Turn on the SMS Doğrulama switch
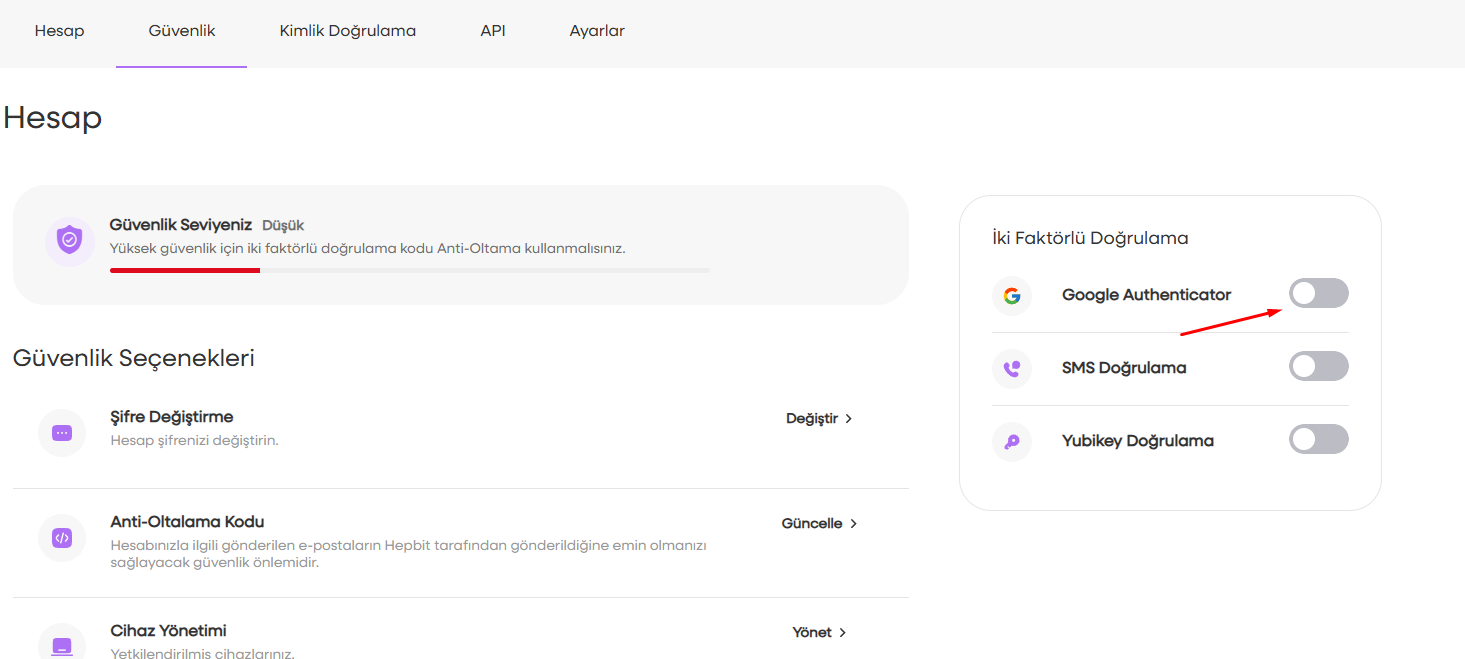This screenshot has height=659, width=1465. [1318, 367]
